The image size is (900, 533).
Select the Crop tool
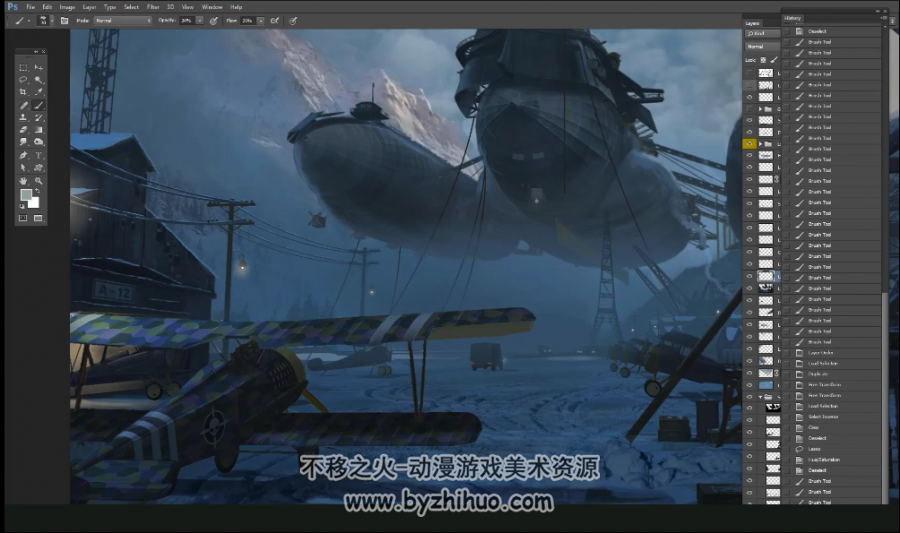coord(23,92)
